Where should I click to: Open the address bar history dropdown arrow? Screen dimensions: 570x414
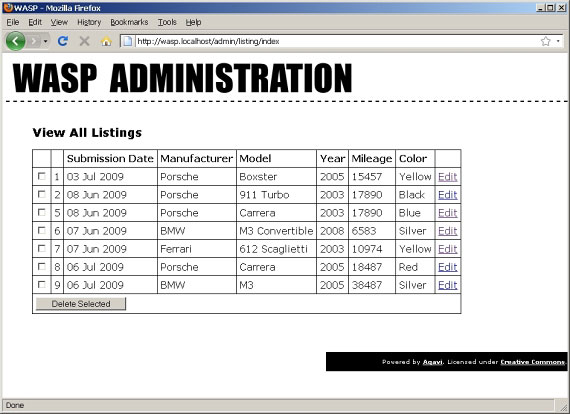pos(558,41)
